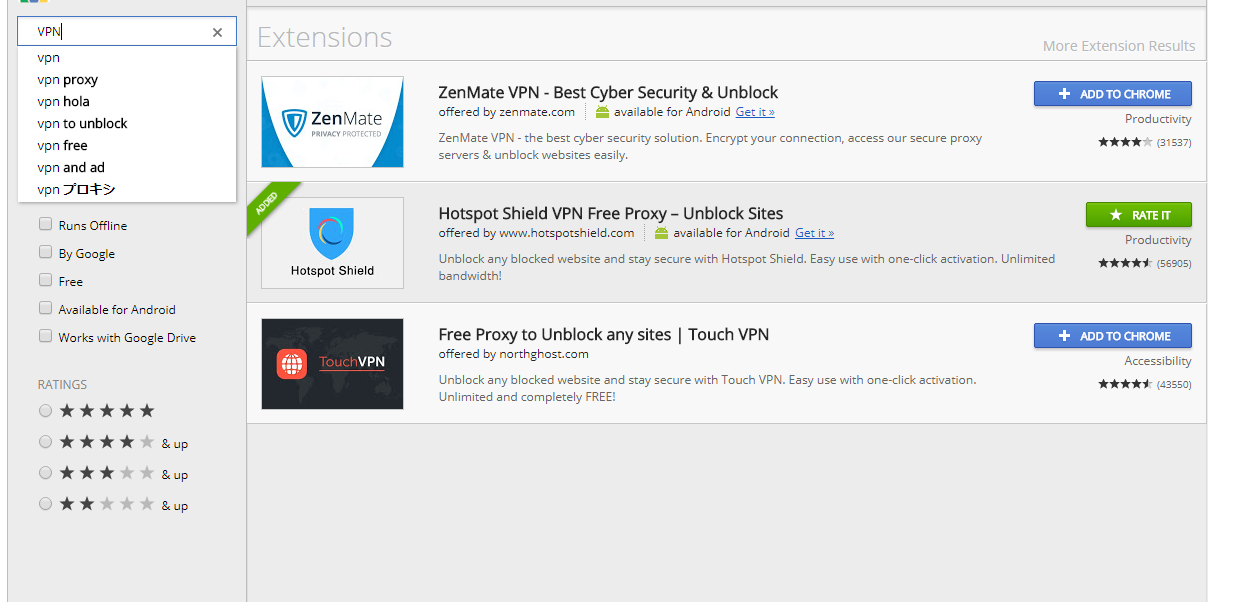Image resolution: width=1253 pixels, height=602 pixels.
Task: Click the Hotspot Shield description text
Action: (746, 267)
